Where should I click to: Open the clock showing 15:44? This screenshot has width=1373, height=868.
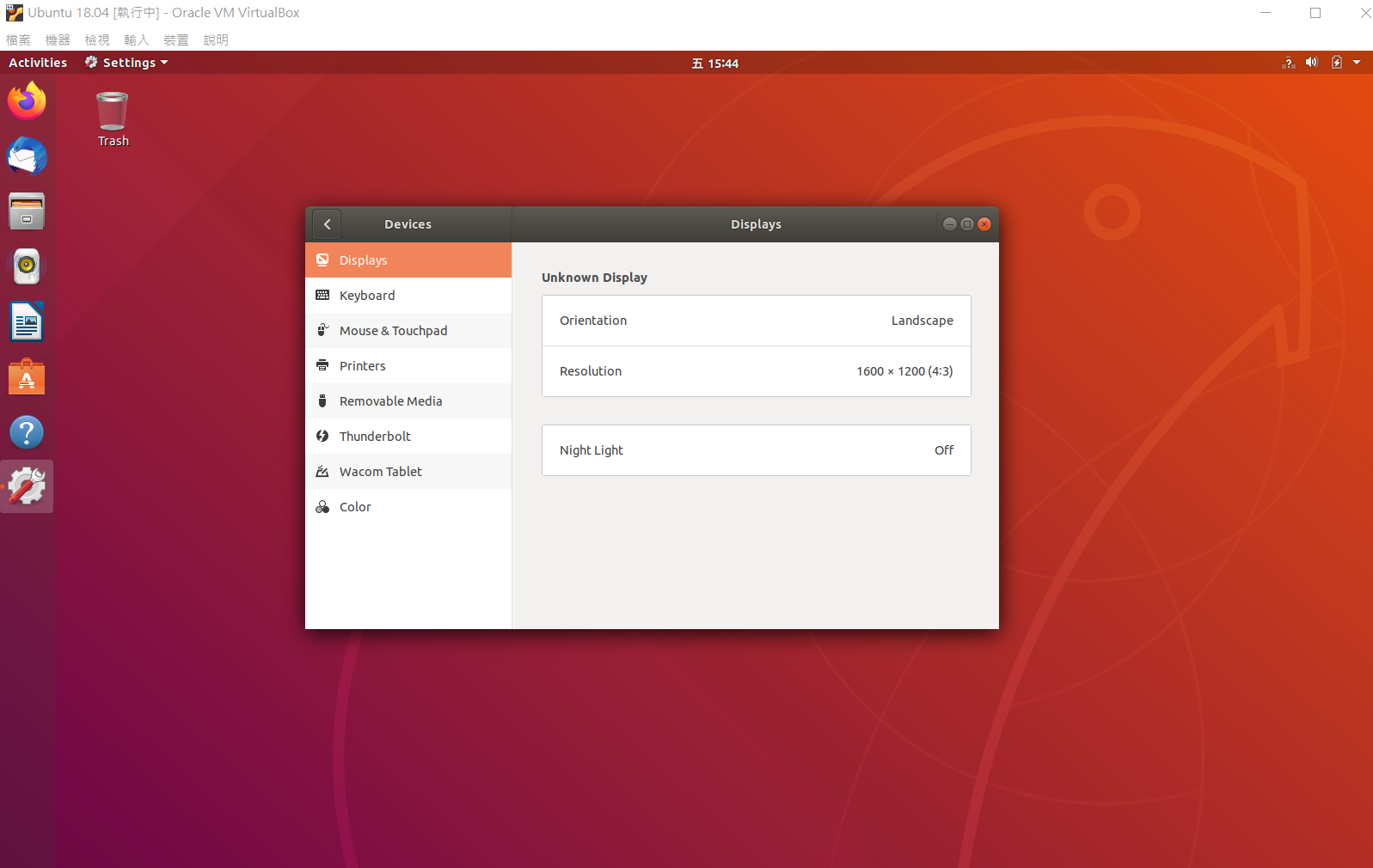click(715, 64)
